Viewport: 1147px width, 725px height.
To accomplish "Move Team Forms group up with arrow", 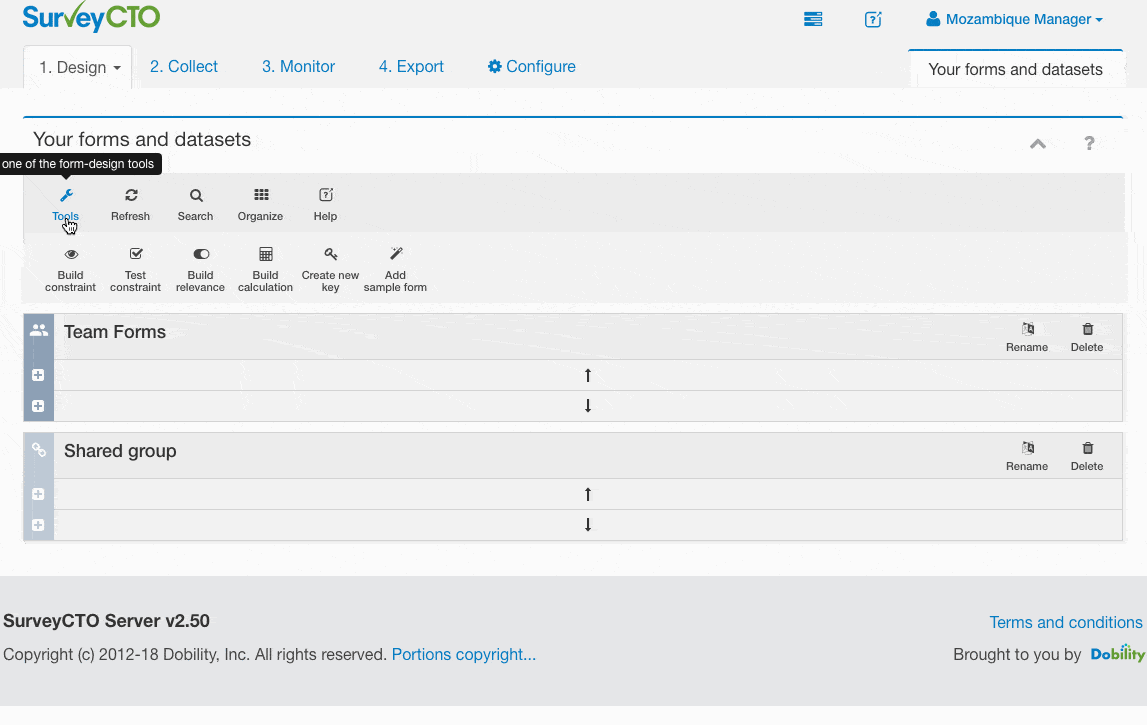I will point(588,375).
